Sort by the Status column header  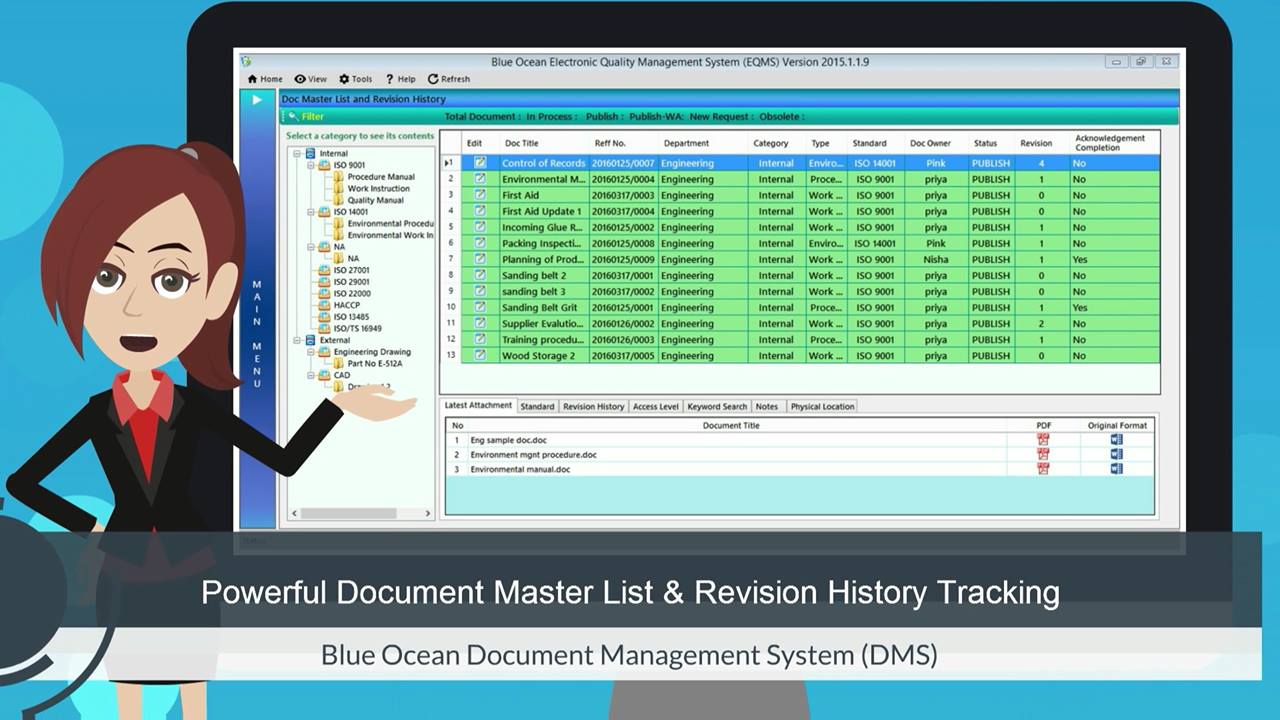click(986, 143)
